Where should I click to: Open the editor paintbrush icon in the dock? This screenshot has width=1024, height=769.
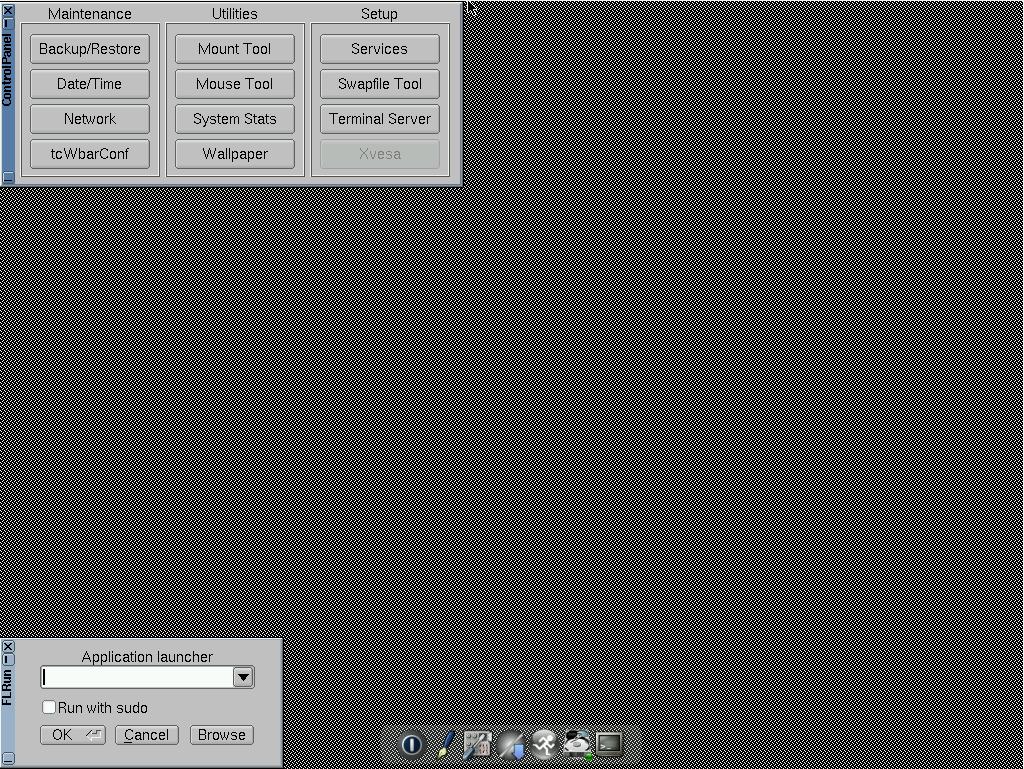tap(444, 744)
